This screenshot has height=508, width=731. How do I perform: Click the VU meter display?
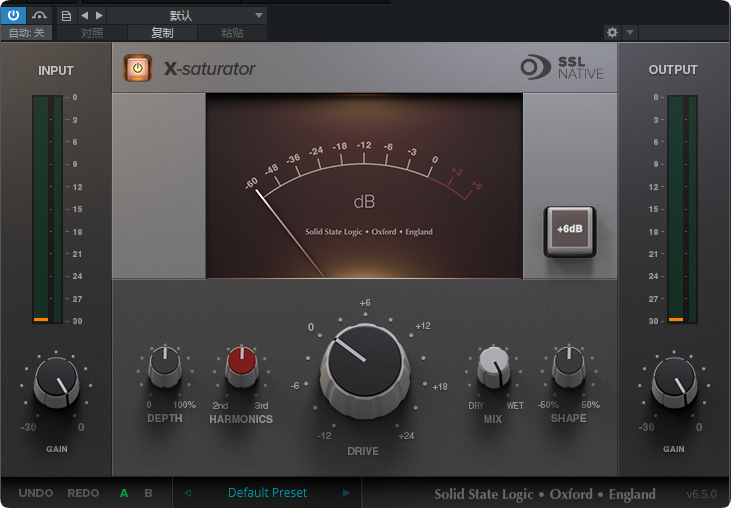[x=364, y=186]
